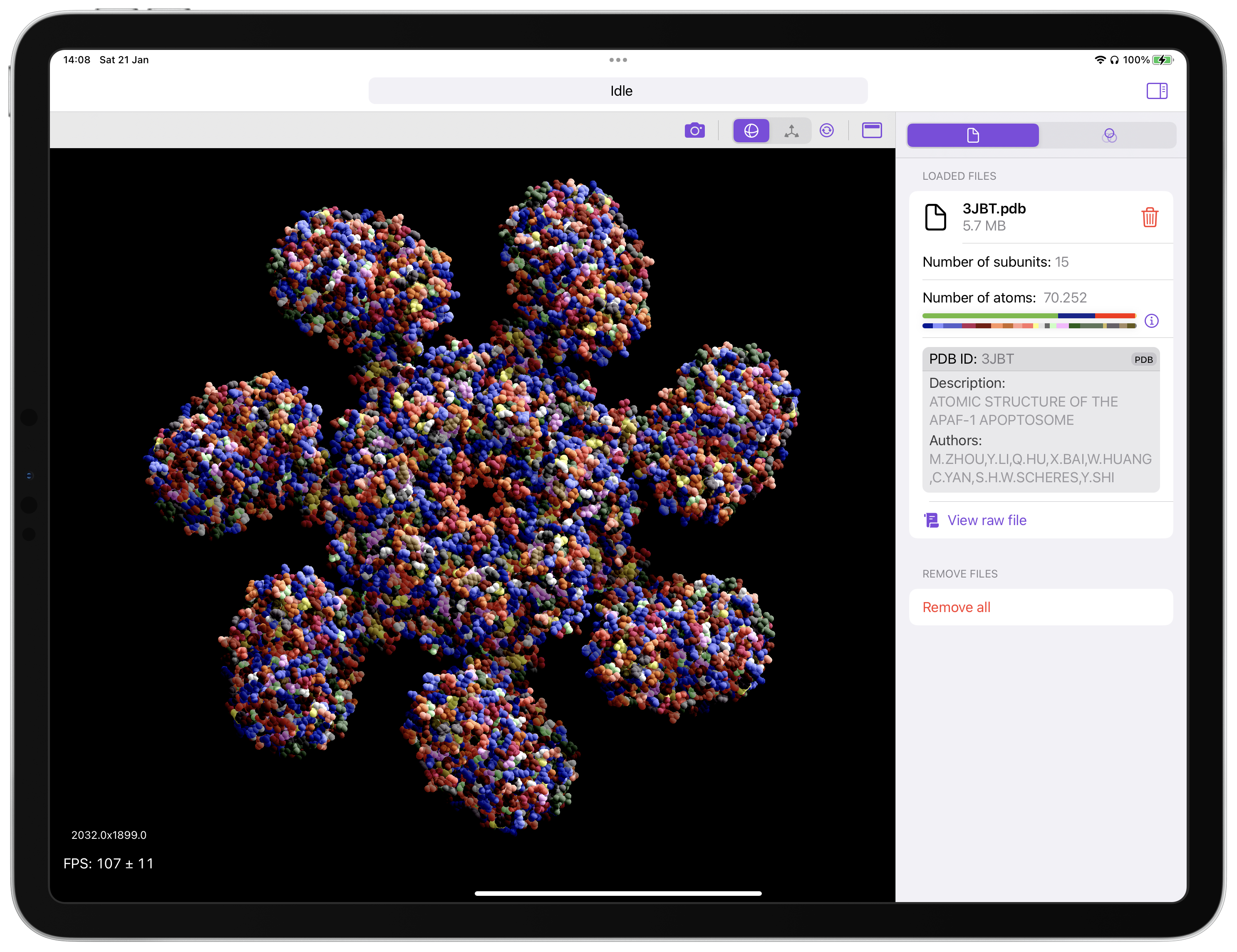1237x952 pixels.
Task: Take a snapshot with the camera icon
Action: (x=694, y=131)
